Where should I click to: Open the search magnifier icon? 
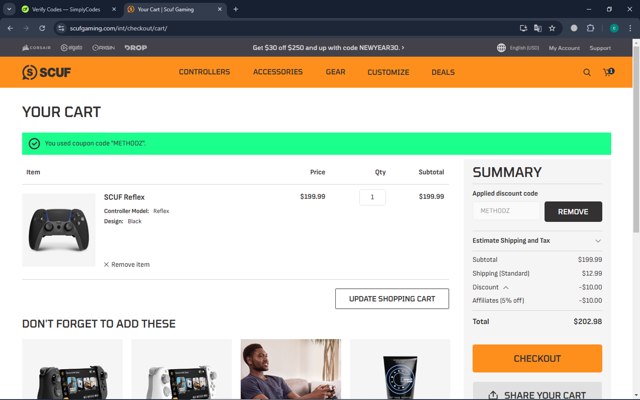[x=587, y=73]
